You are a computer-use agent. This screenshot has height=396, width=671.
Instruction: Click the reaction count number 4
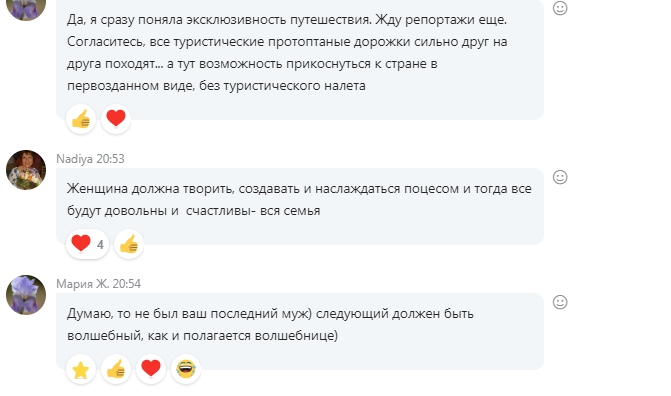(100, 245)
